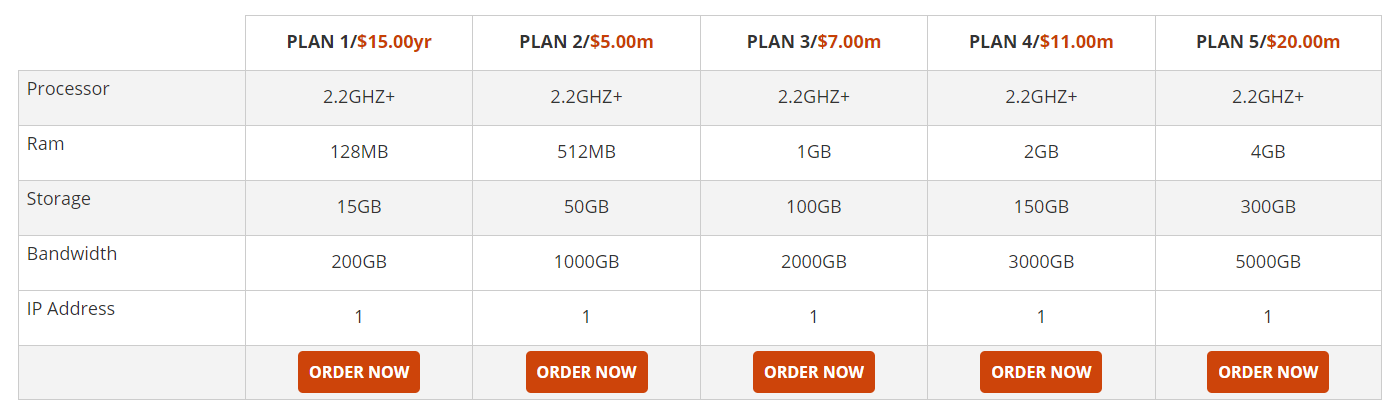
Task: Click the 128MB Ram cell
Action: click(x=359, y=153)
